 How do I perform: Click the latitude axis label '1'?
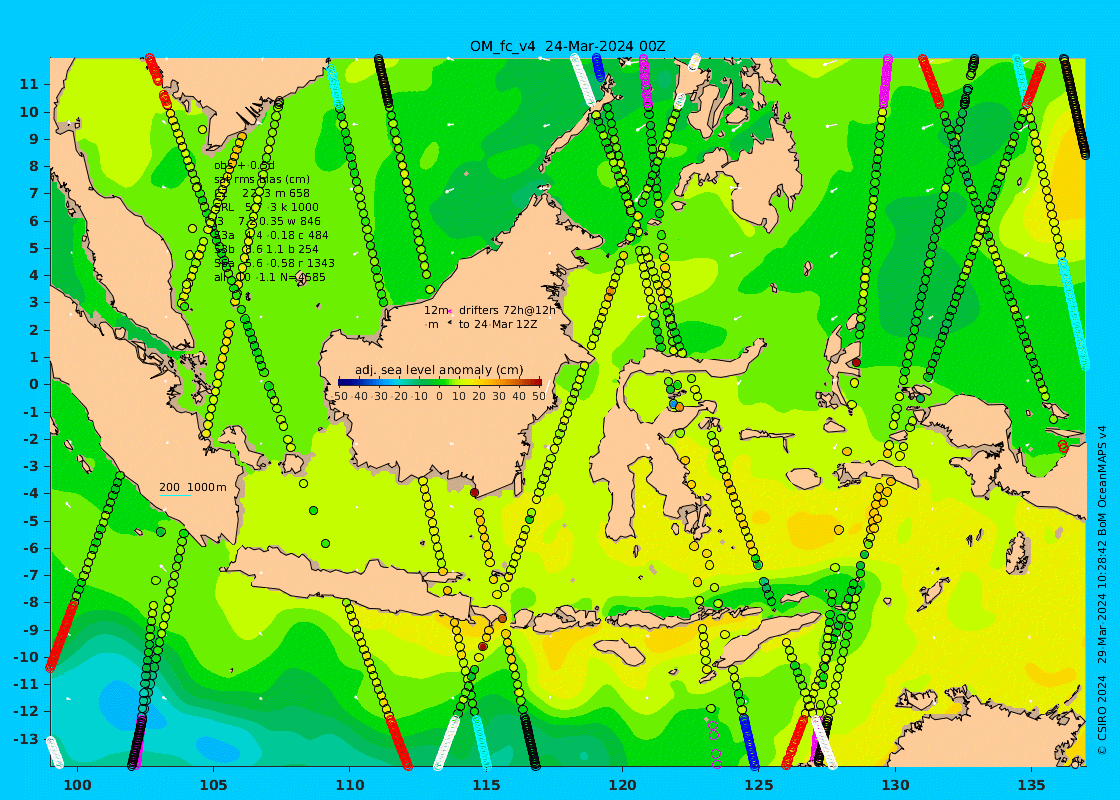[33, 357]
